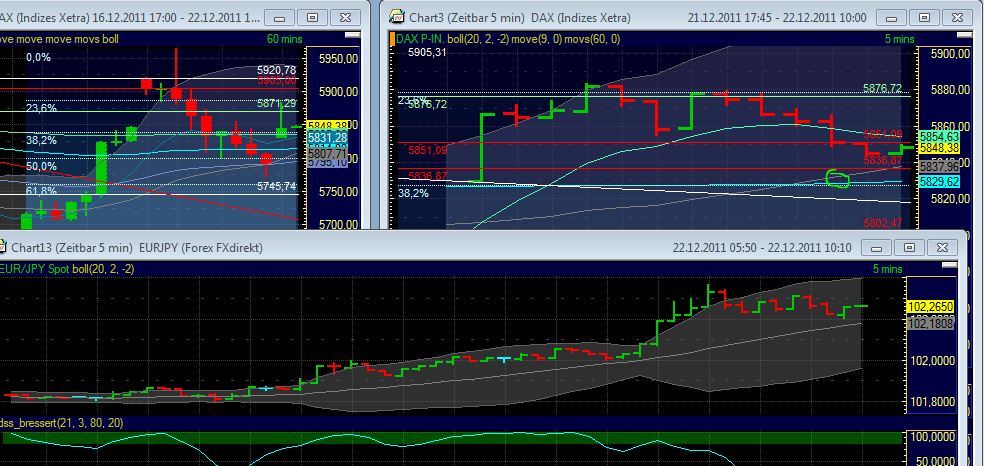Screen dimensions: 984x466
Task: Close the Chart3 DAX window
Action: click(x=956, y=18)
